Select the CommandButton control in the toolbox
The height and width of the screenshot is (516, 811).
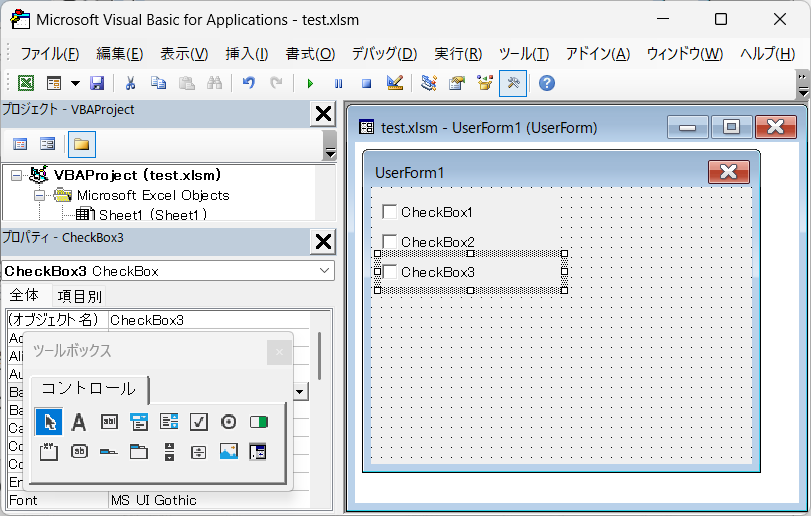79,452
